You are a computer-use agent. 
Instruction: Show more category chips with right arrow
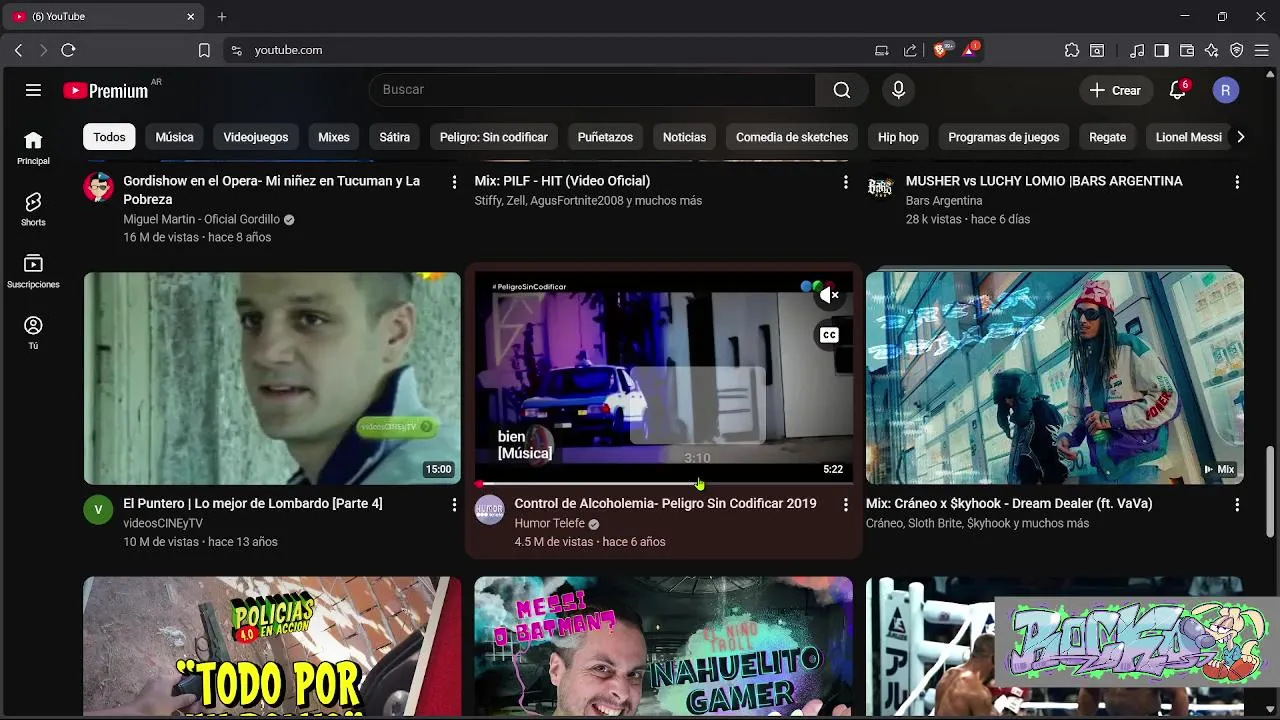pos(1240,137)
